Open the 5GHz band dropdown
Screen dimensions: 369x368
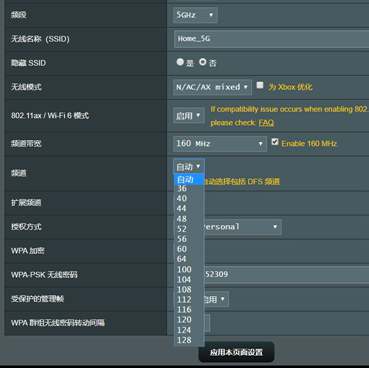pos(195,15)
